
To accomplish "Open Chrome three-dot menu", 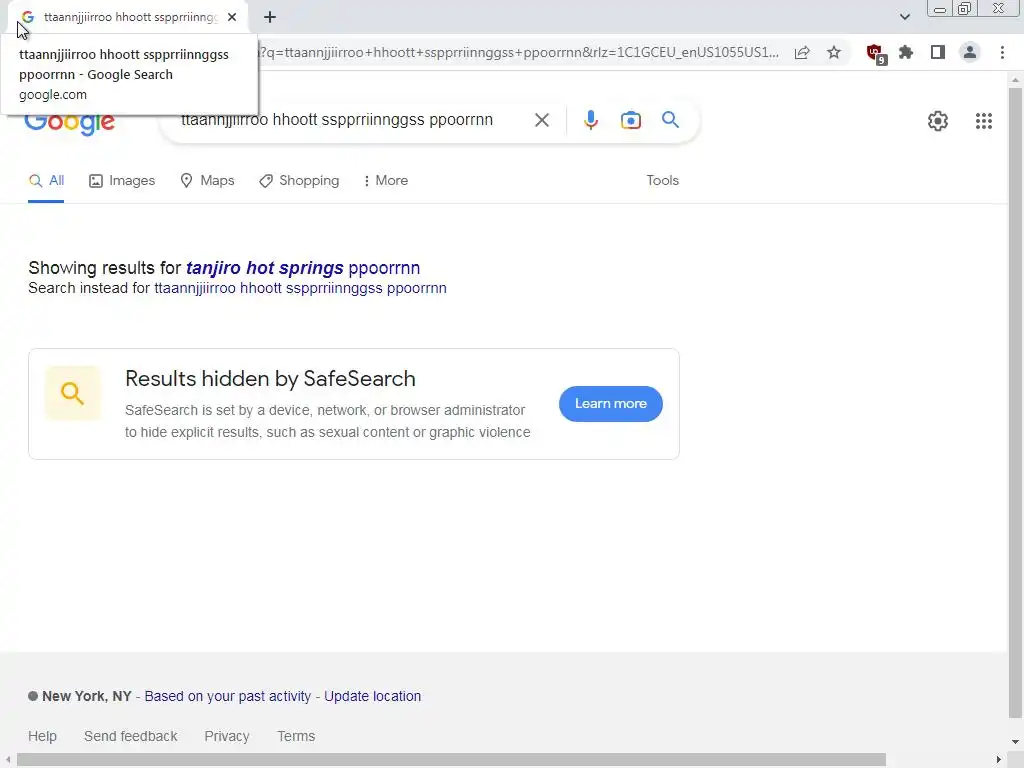I will point(1002,52).
